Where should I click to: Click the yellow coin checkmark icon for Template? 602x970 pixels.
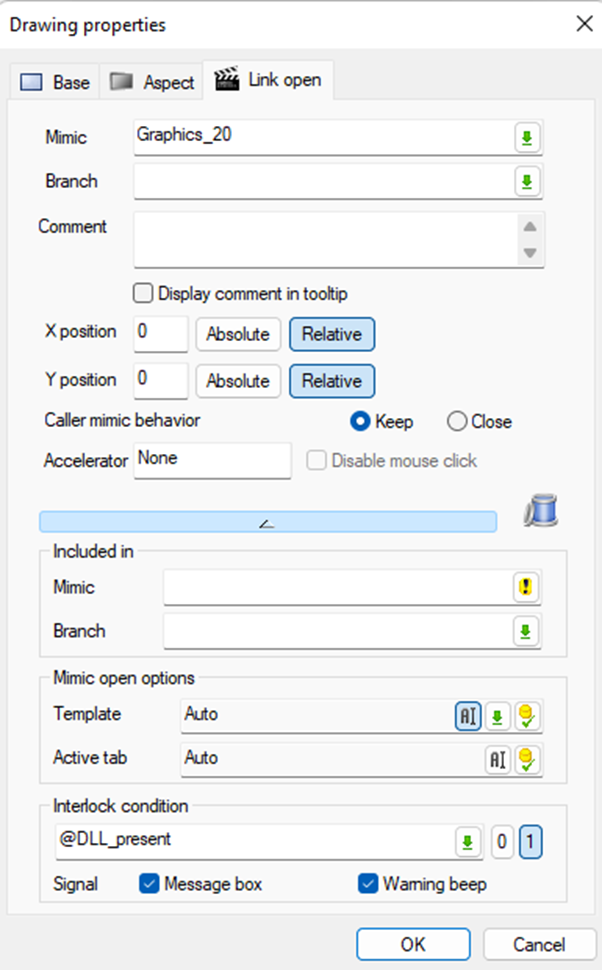point(527,716)
